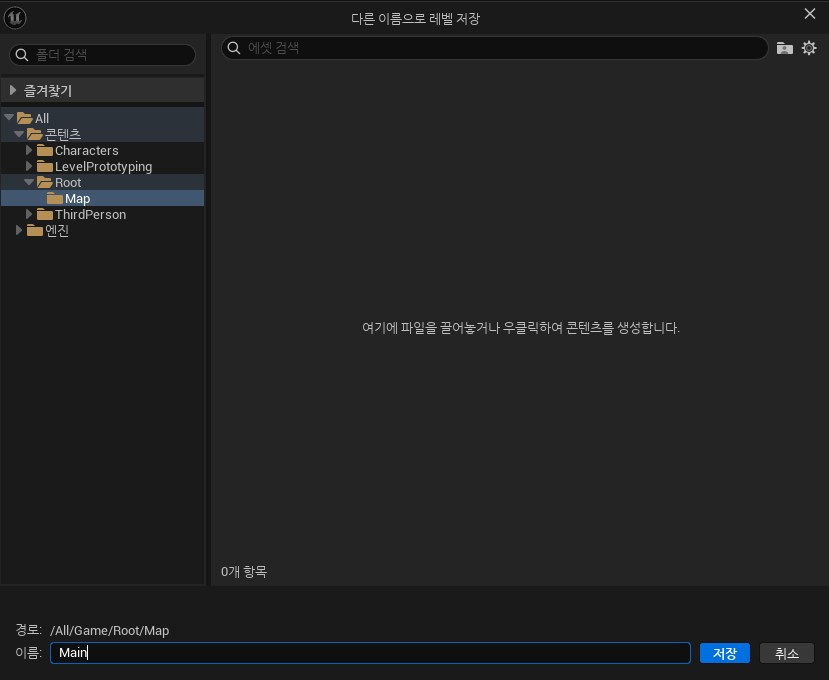Screen dimensions: 829x680
Task: Select the 콘텐츠 label in tree
Action: point(63,134)
